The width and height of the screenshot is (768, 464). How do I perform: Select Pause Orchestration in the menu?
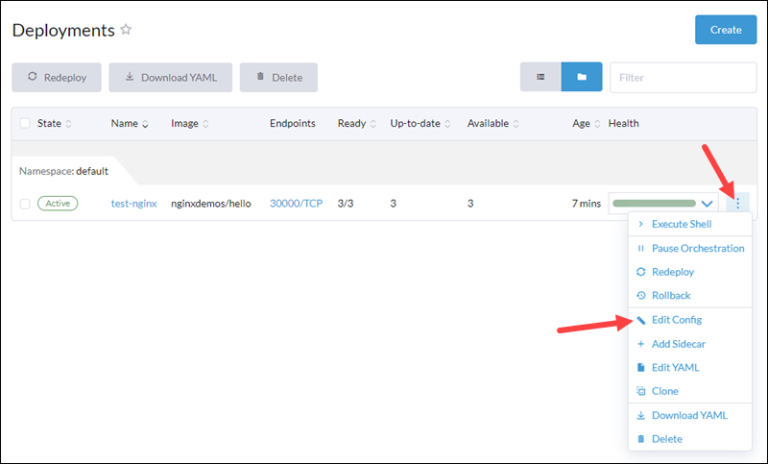pyautogui.click(x=690, y=248)
